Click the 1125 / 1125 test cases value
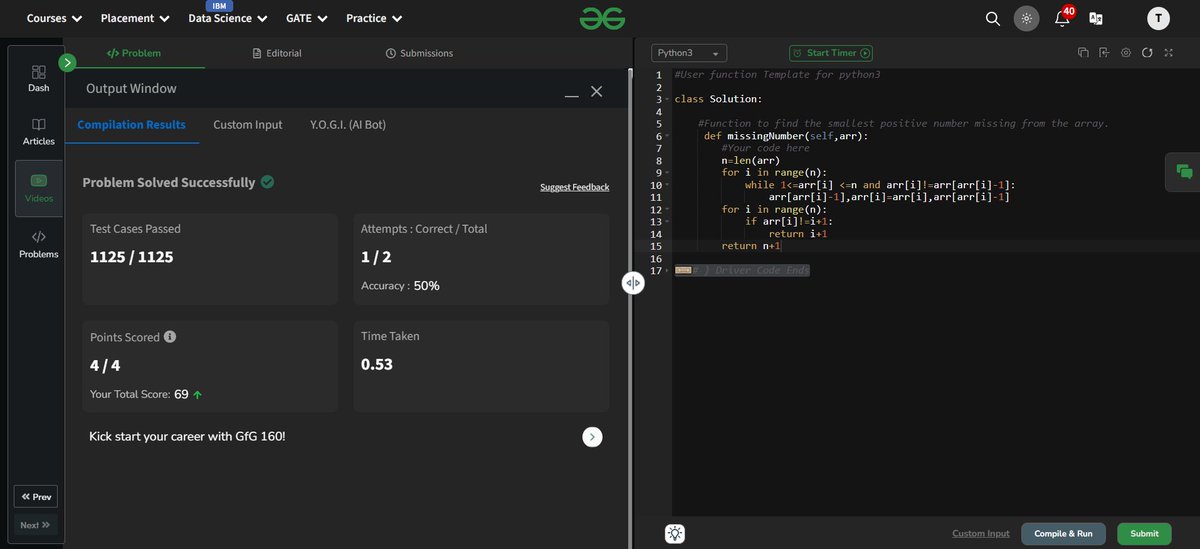1200x549 pixels. tap(132, 257)
